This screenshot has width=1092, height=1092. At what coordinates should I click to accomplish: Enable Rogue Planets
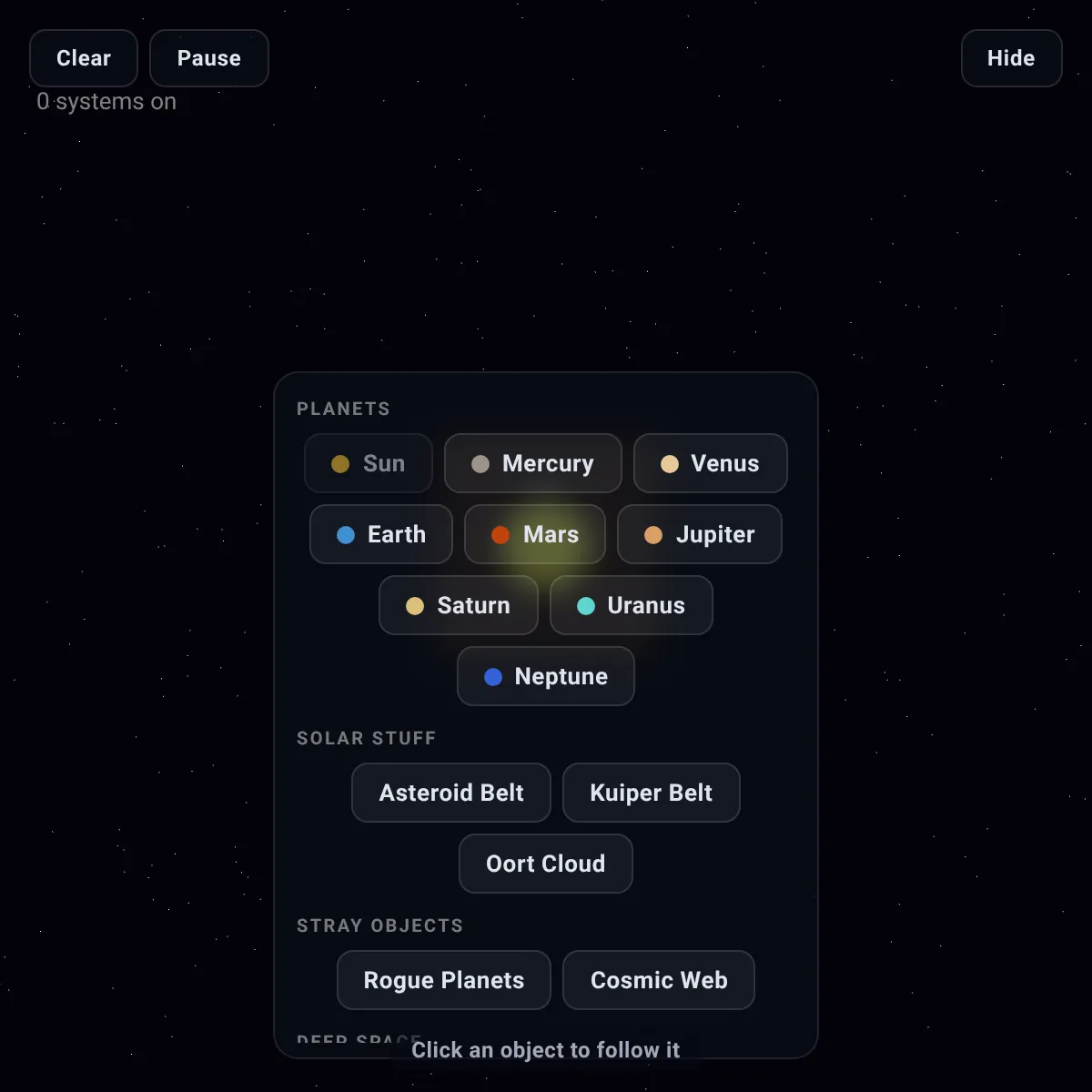click(444, 980)
